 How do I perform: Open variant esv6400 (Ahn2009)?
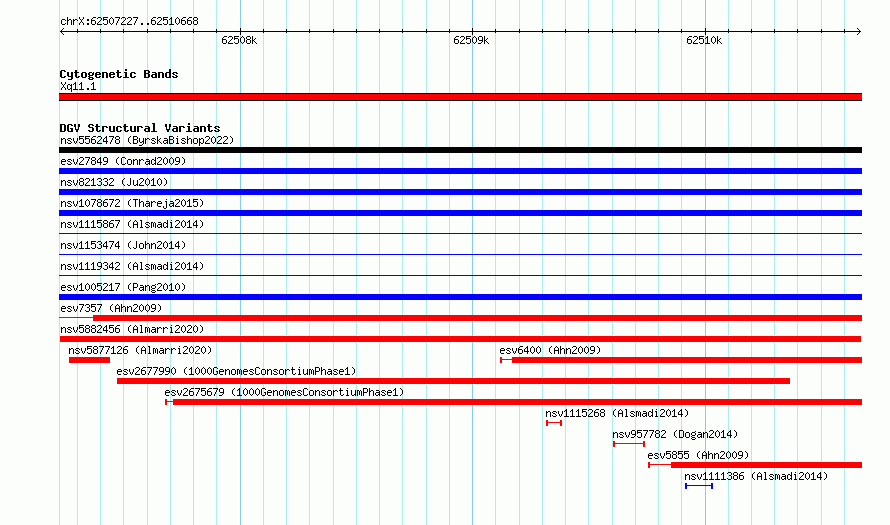[550, 350]
